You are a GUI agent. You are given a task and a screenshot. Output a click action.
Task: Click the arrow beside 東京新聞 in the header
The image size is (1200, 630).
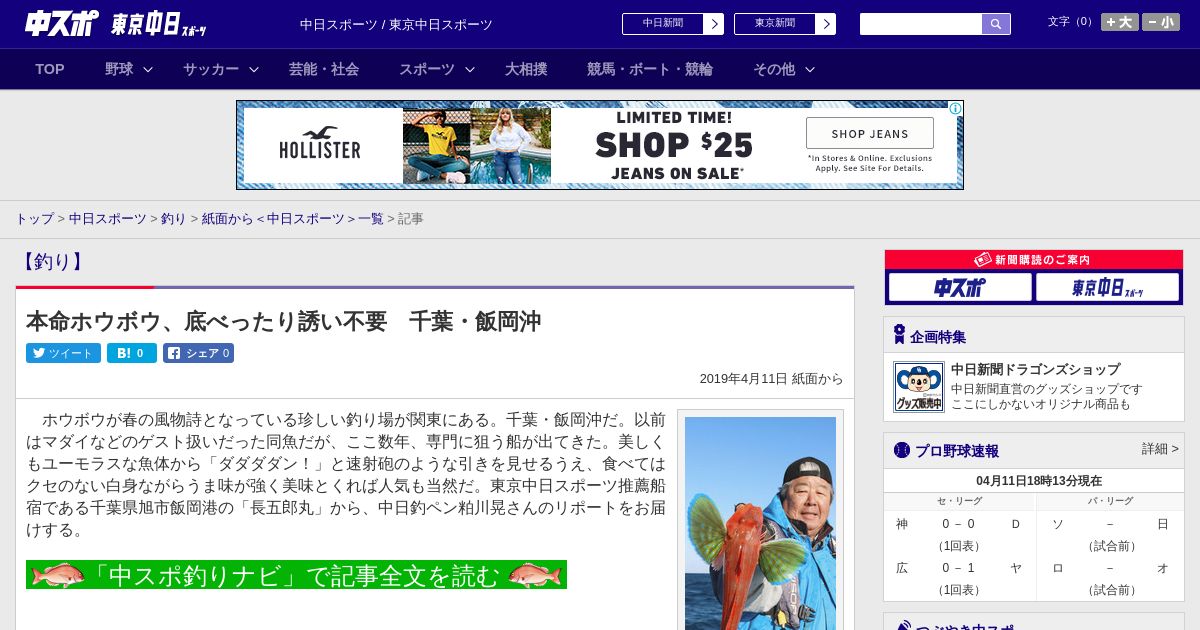pos(825,24)
